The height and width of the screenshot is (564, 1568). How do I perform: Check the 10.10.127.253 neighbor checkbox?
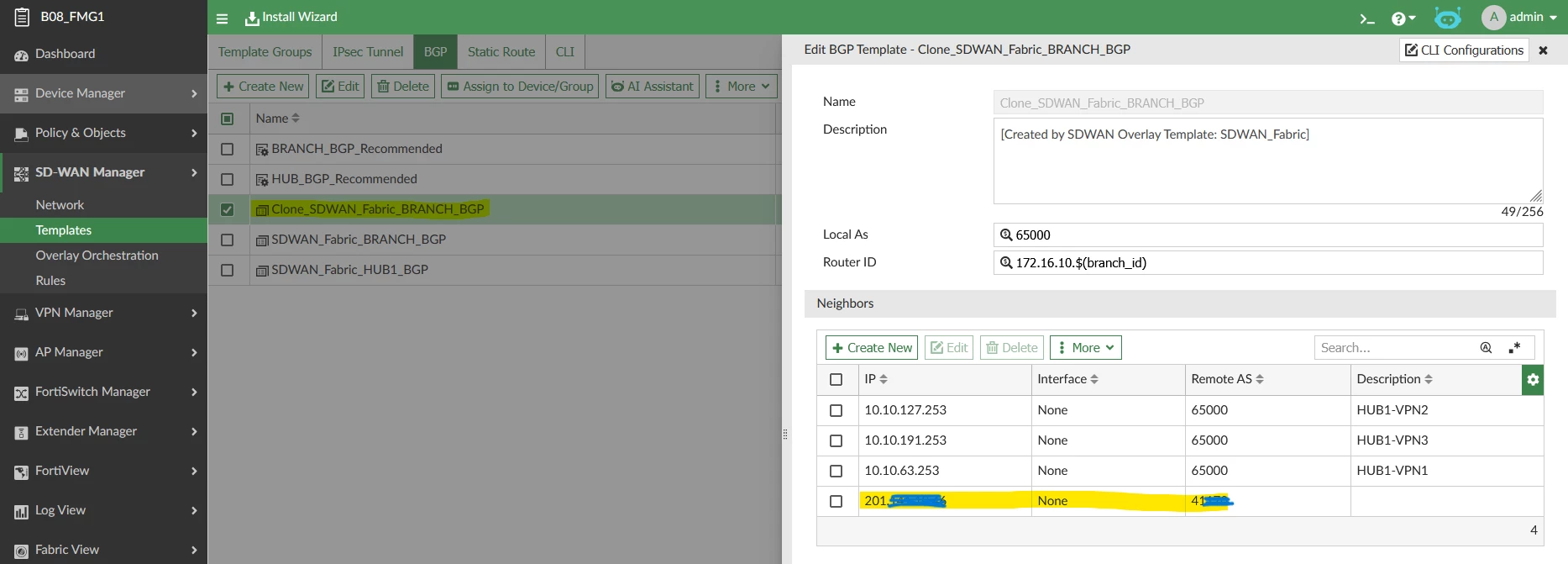click(836, 410)
